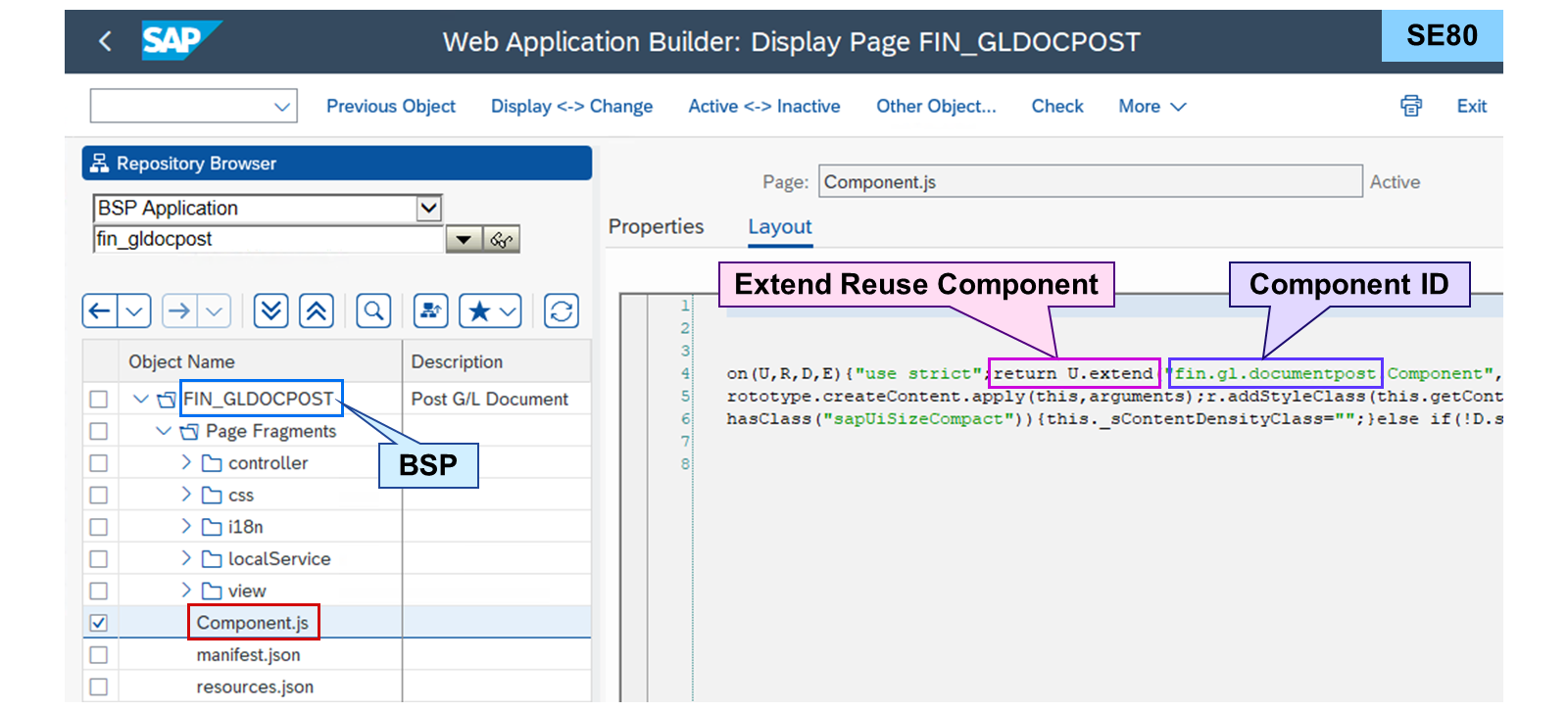
Task: Click Display <-> Change
Action: 571,106
